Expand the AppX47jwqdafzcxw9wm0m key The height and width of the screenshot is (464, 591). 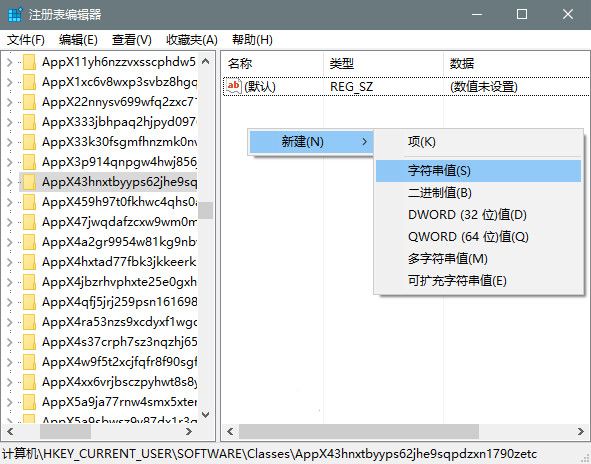coord(10,222)
